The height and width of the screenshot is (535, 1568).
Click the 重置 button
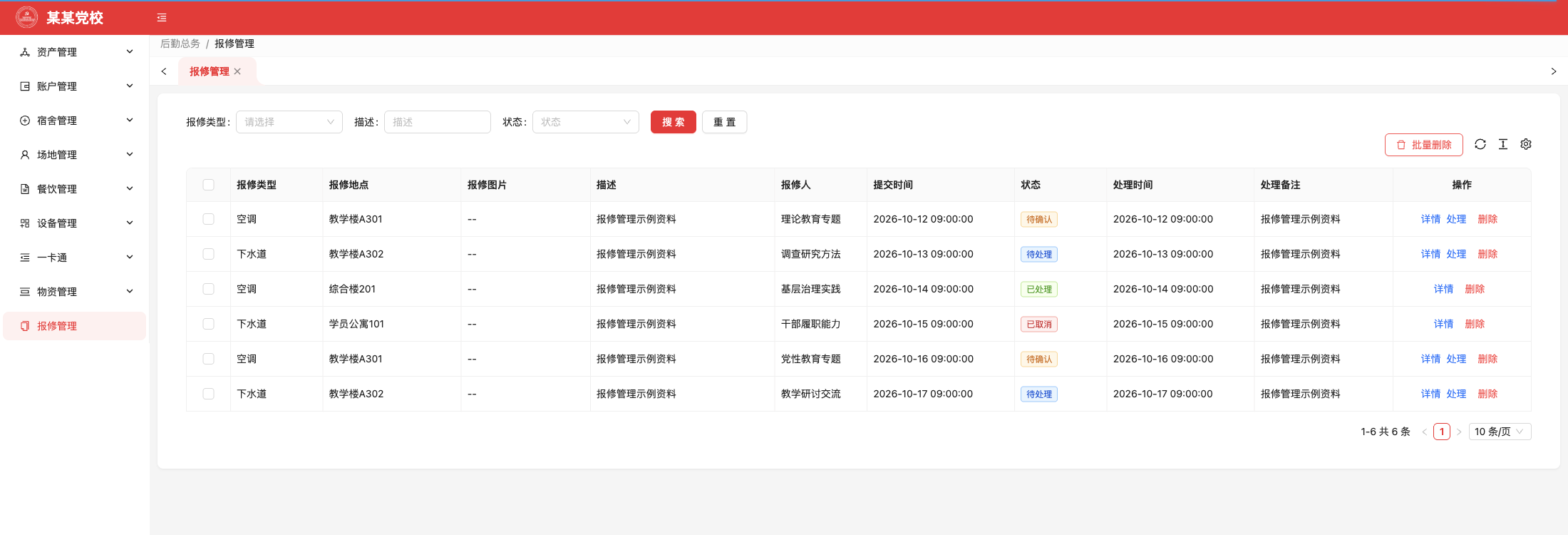pos(725,122)
